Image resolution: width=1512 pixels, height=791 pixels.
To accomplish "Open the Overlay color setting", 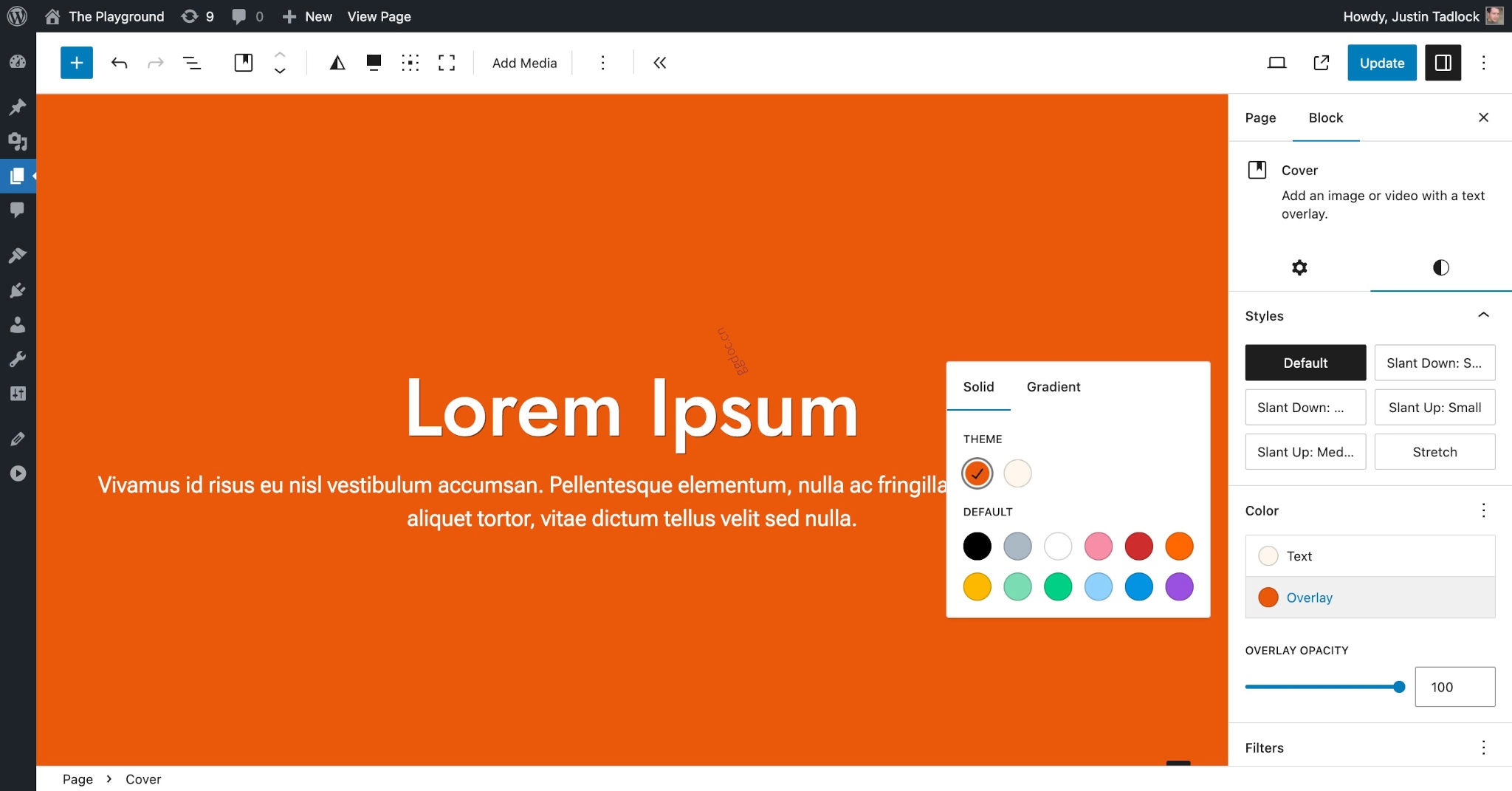I will [x=1370, y=597].
